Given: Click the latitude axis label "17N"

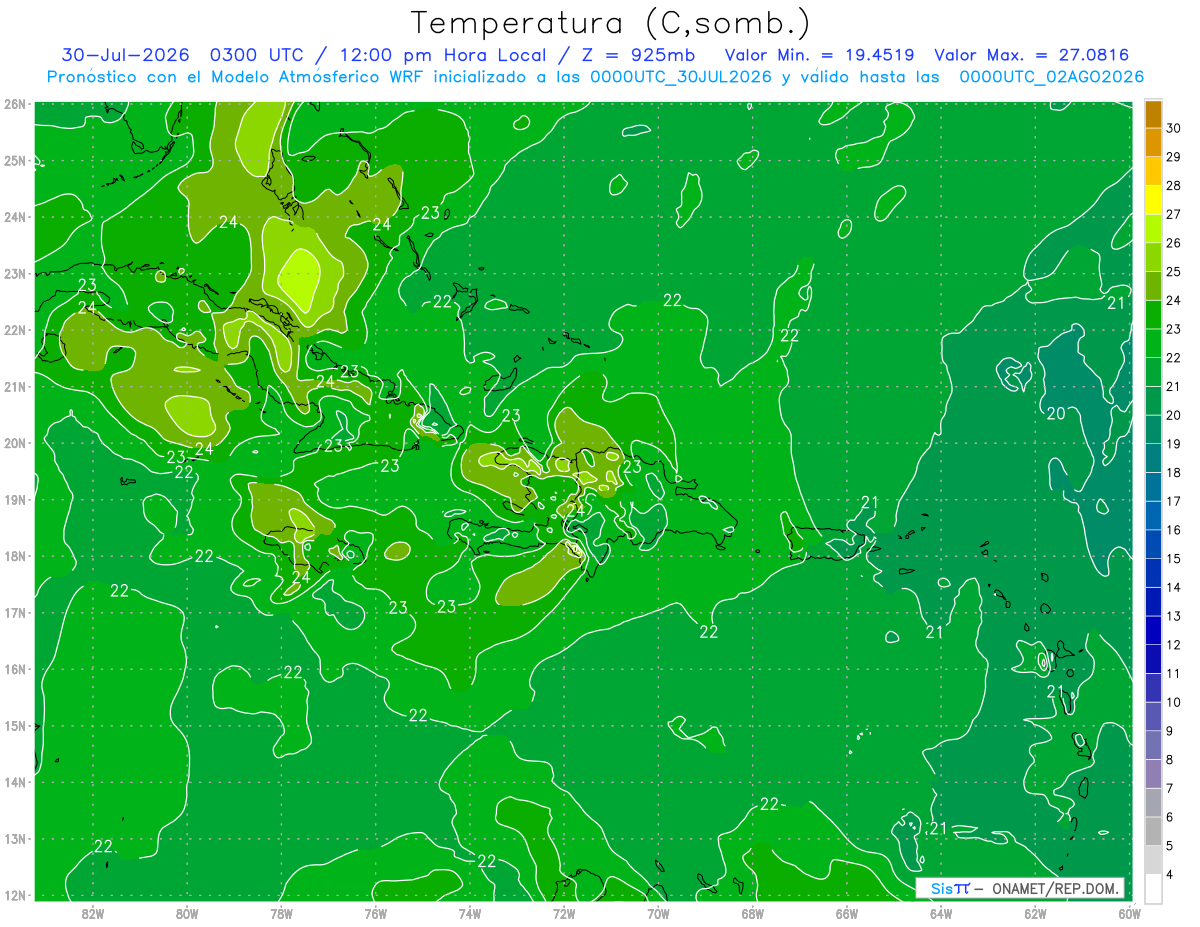Looking at the screenshot, I should pyautogui.click(x=15, y=612).
